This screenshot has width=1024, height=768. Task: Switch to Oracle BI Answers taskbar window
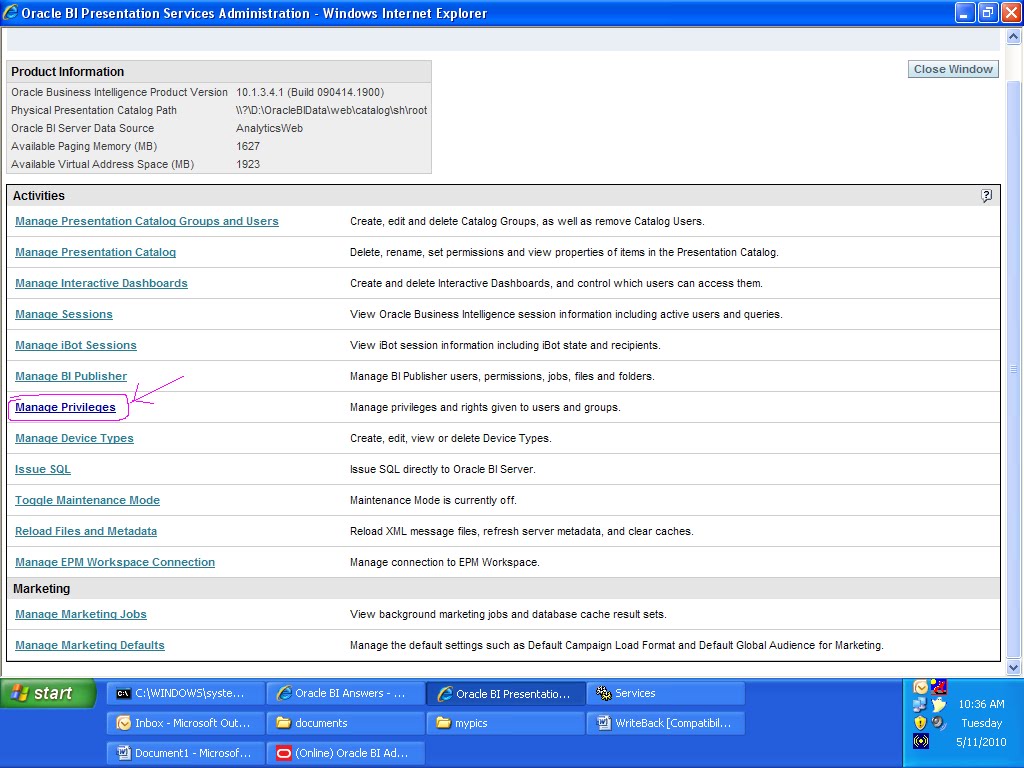click(346, 694)
